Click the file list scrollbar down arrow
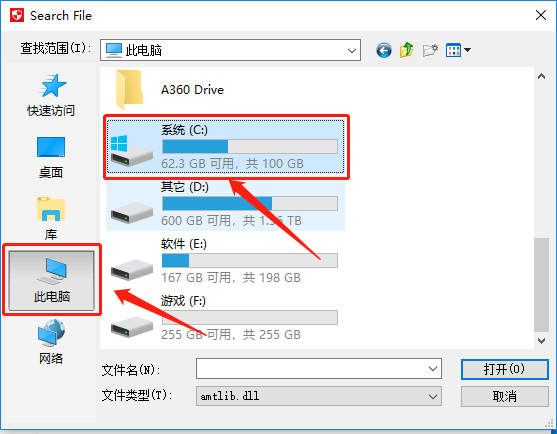 coord(541,341)
